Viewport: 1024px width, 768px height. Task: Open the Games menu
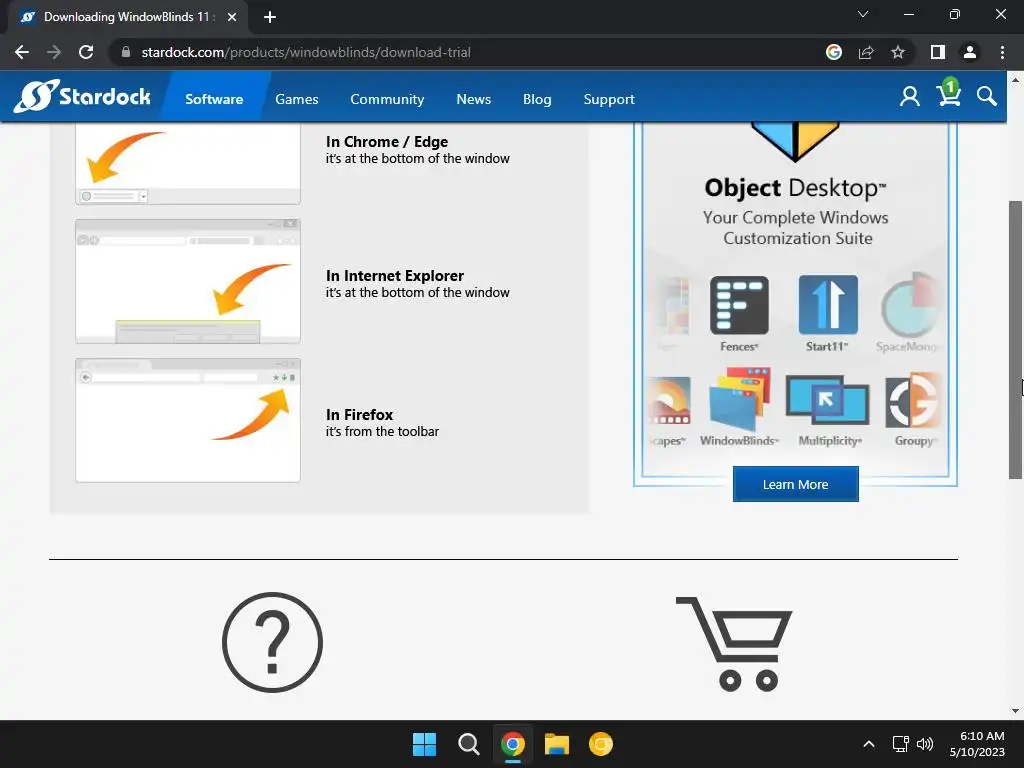tap(296, 99)
